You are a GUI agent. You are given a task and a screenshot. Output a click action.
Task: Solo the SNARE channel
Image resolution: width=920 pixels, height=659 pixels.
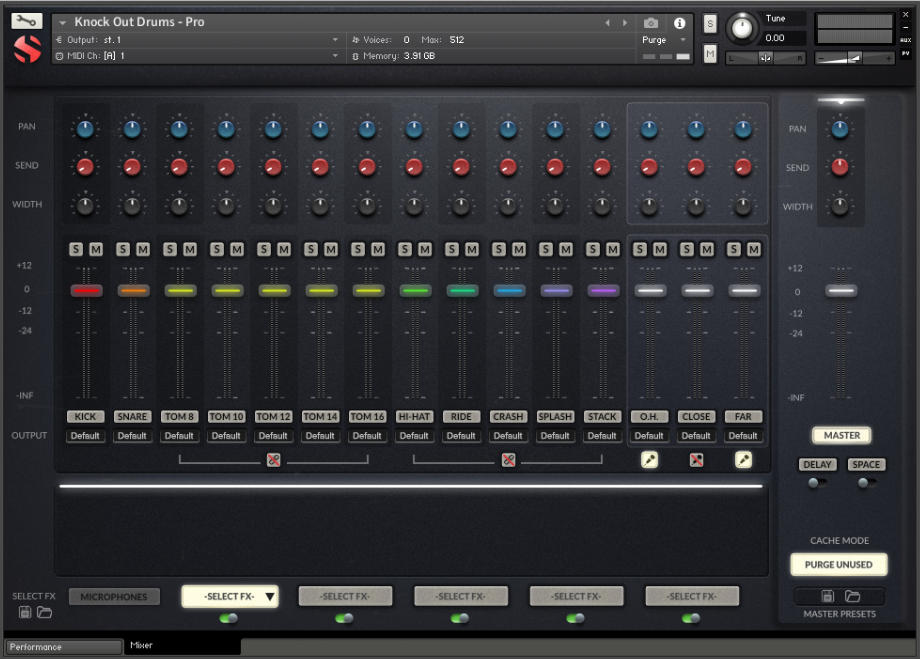point(124,250)
